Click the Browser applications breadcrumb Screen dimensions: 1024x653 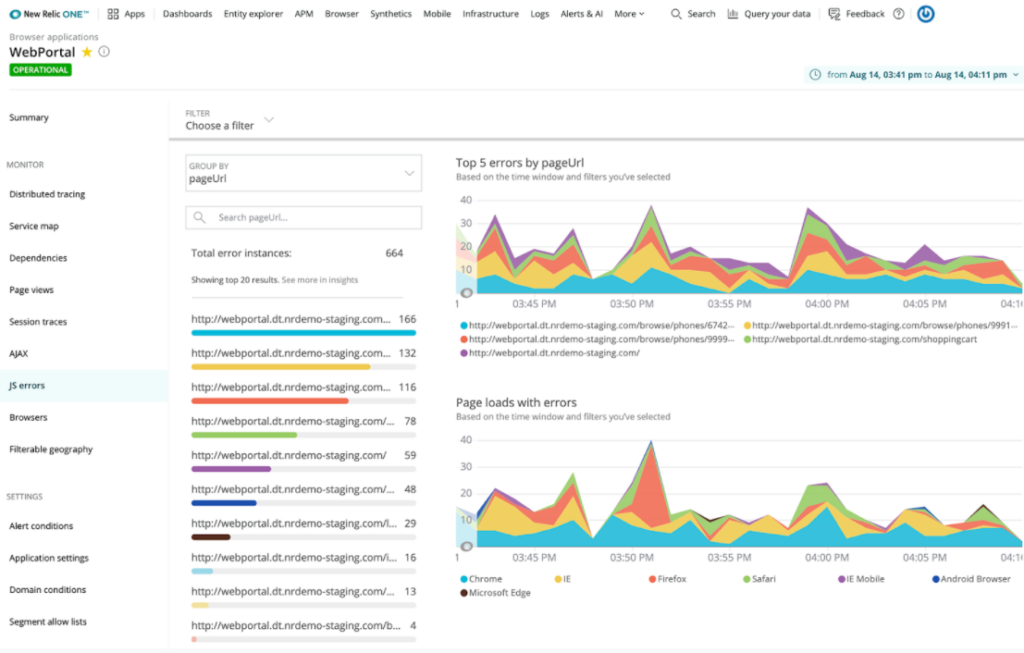[54, 37]
